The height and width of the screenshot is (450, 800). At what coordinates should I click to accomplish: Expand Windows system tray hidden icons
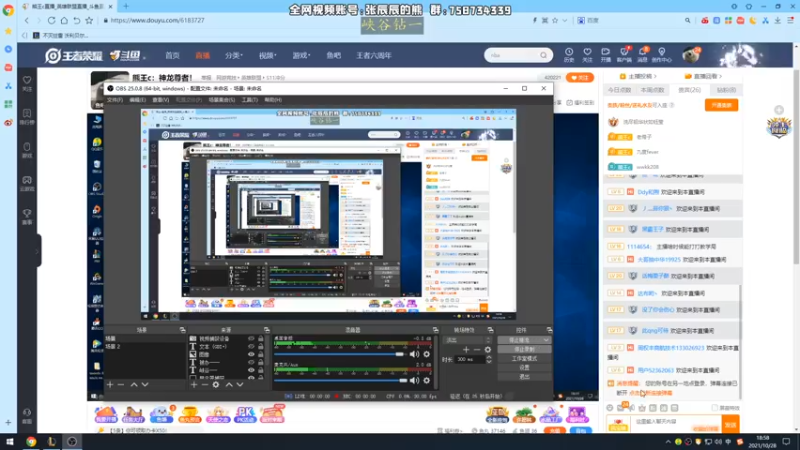click(x=668, y=442)
